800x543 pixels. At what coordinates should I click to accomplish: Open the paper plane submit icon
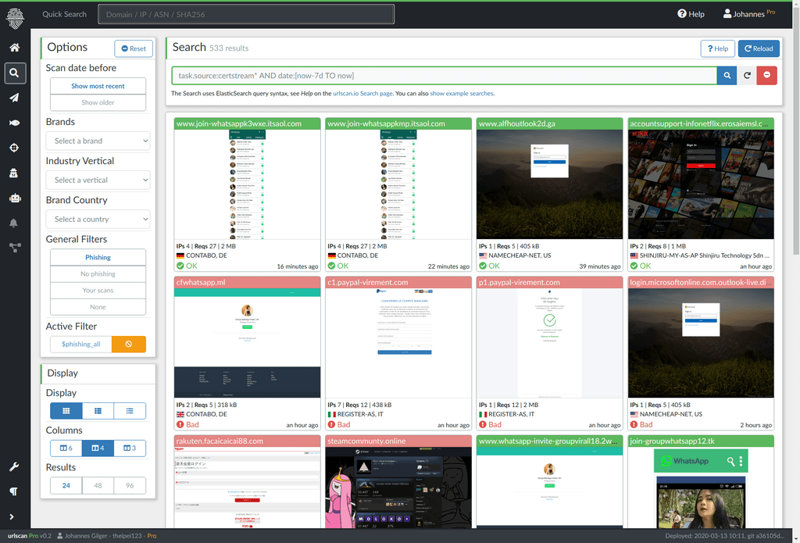14,97
